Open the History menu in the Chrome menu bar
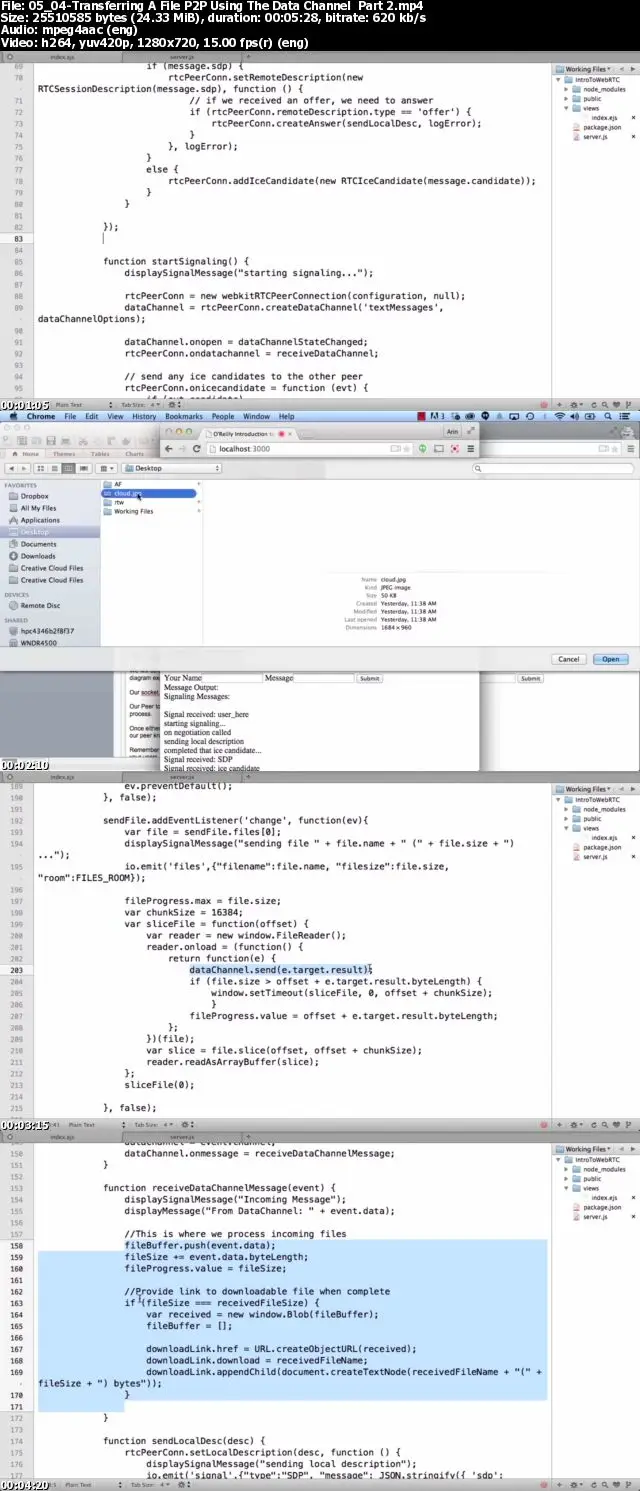 [x=144, y=416]
